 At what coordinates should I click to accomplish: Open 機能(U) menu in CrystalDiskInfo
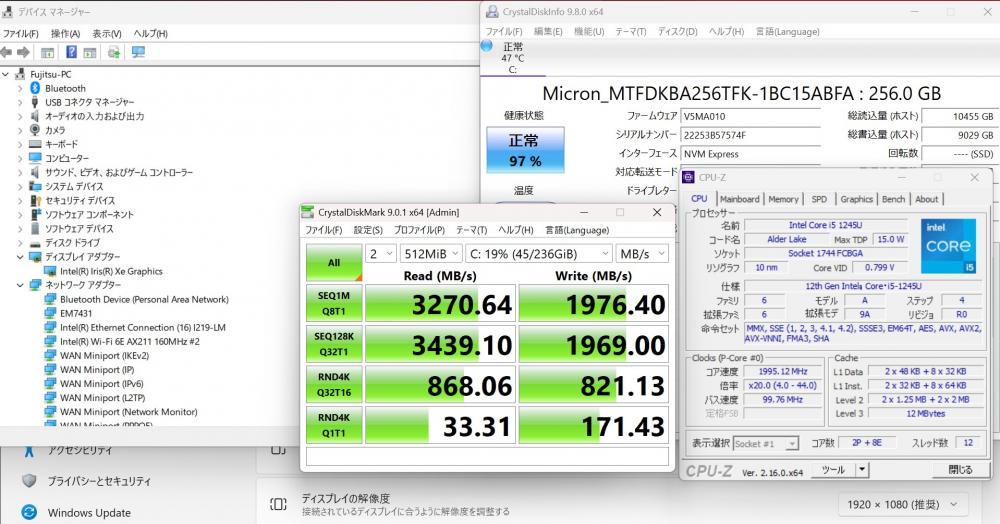coord(589,31)
